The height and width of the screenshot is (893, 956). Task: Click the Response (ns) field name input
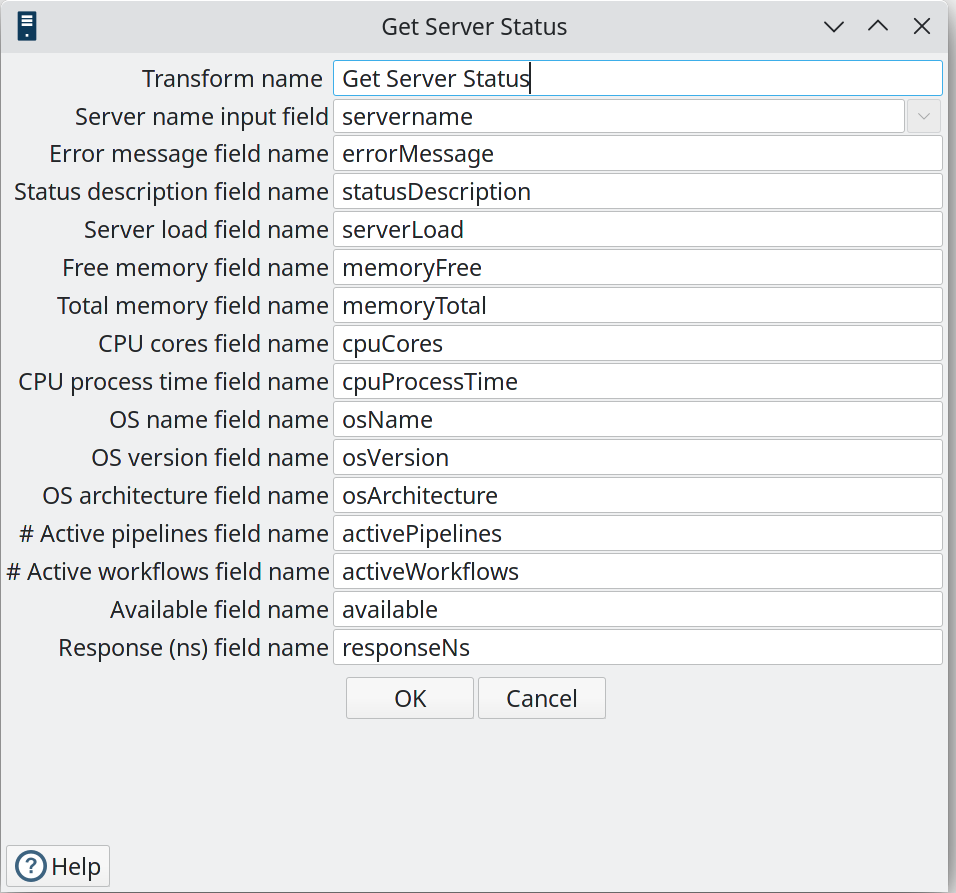coord(637,648)
